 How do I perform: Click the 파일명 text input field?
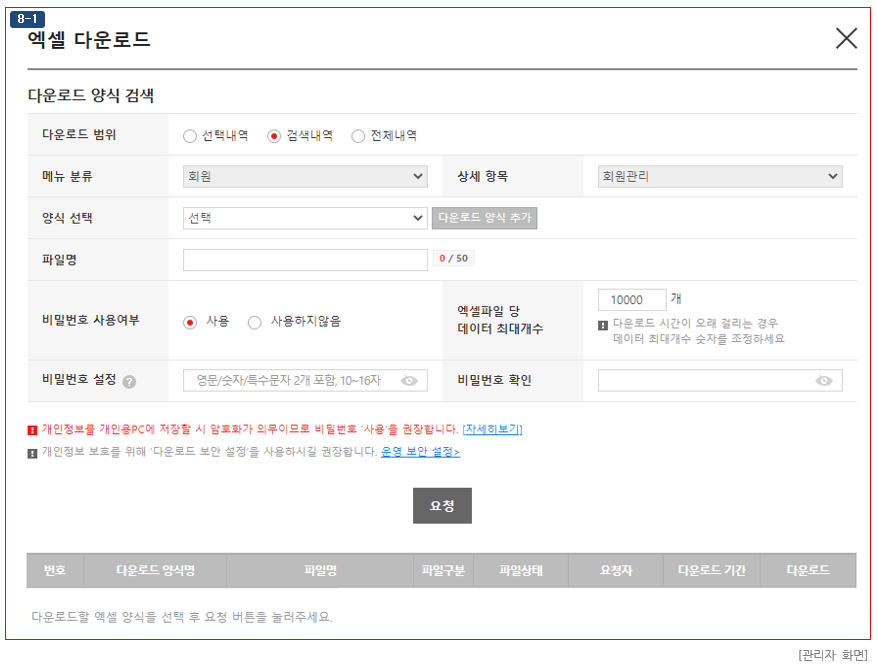pyautogui.click(x=305, y=260)
